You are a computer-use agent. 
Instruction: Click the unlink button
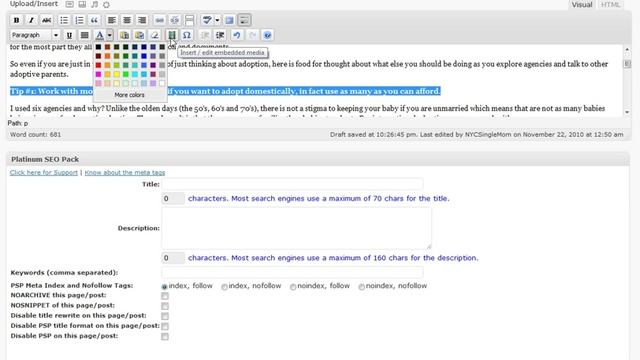175,20
